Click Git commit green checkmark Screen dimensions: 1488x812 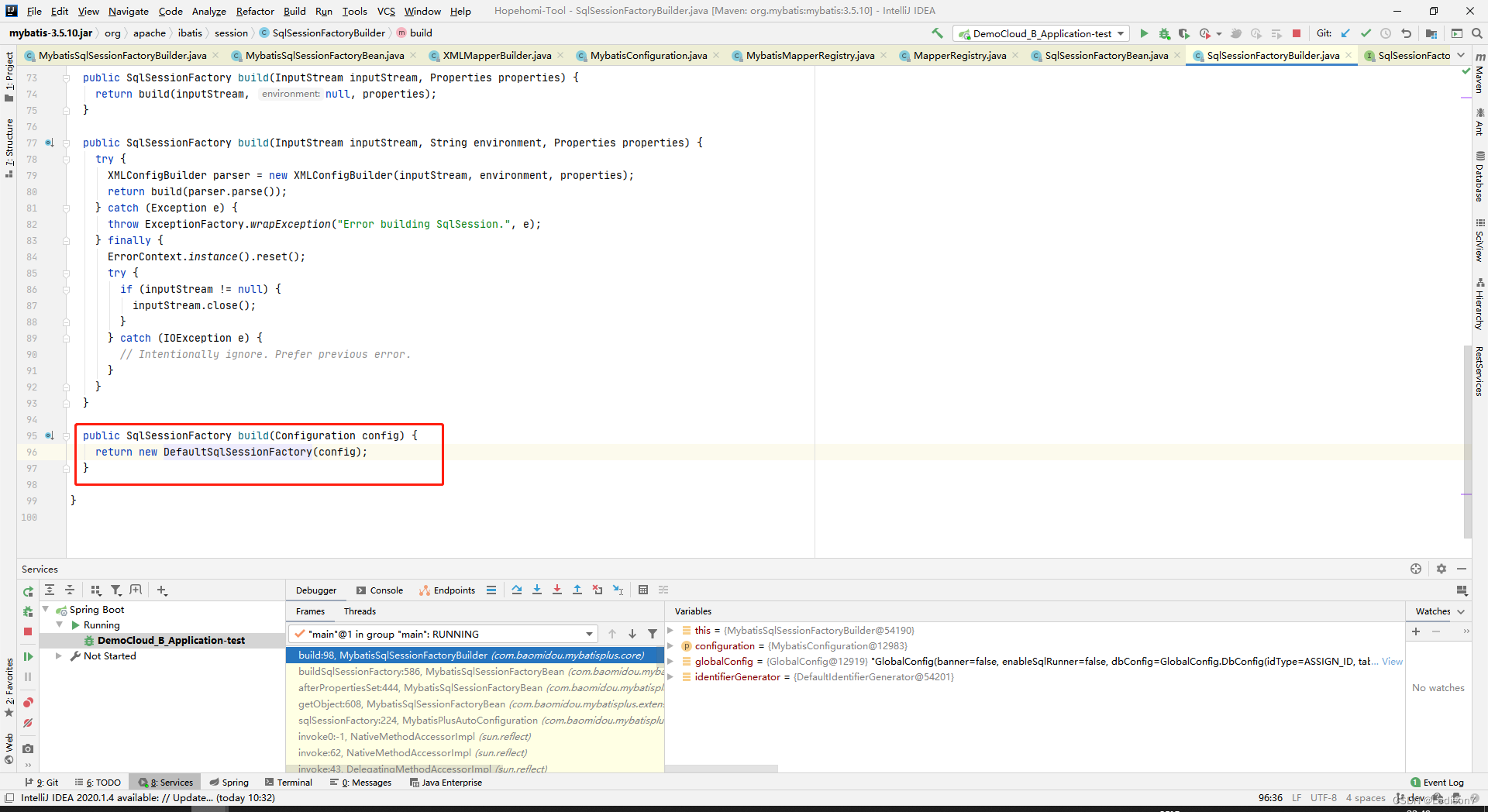tap(1366, 33)
